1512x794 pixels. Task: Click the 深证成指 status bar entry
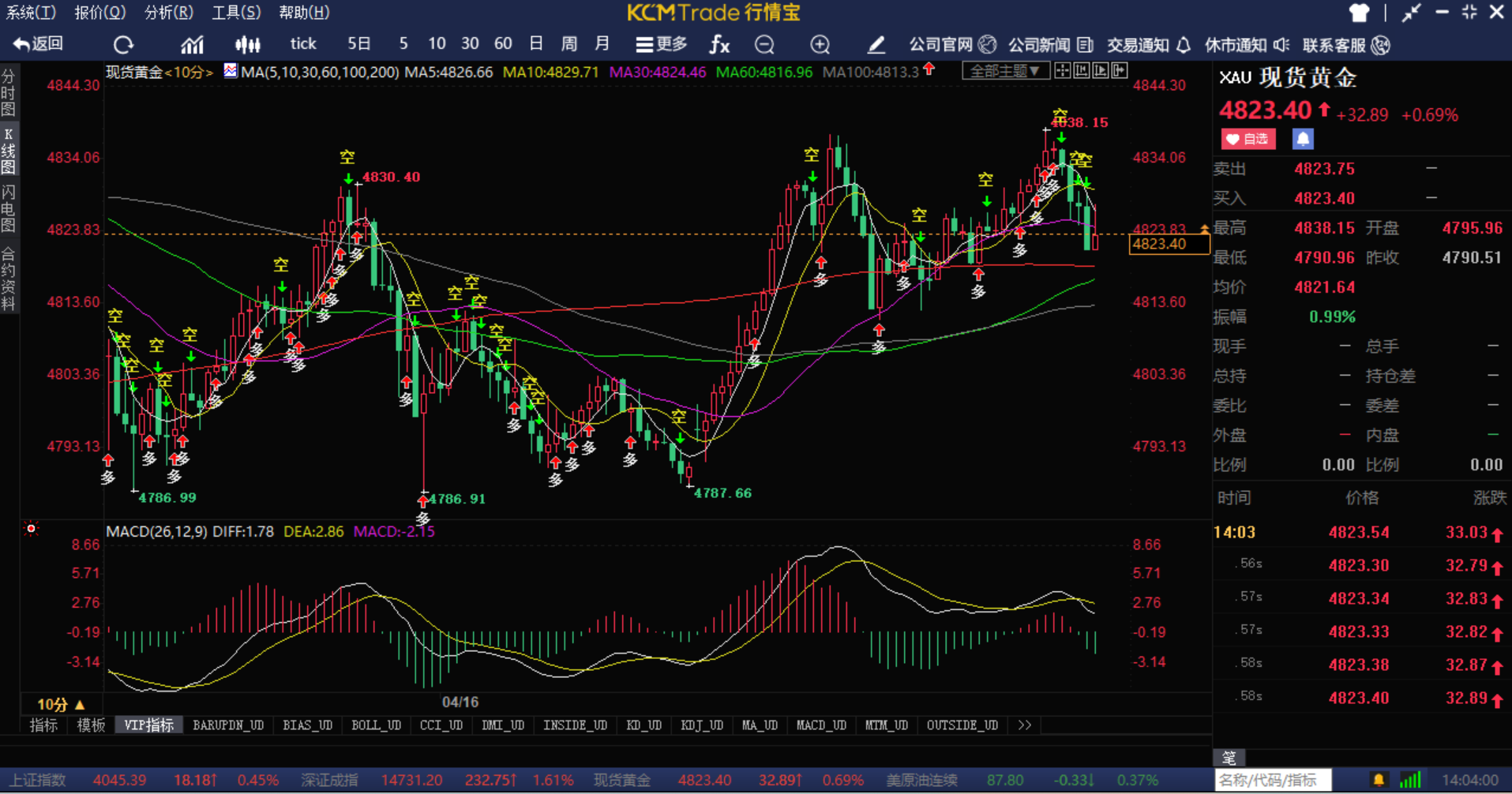point(330,781)
